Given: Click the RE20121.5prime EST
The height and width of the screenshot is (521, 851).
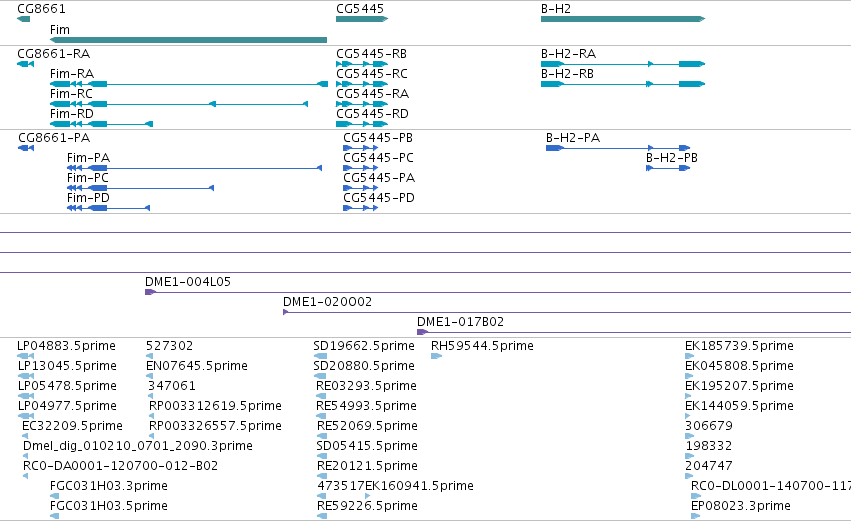Looking at the screenshot, I should (x=322, y=476).
